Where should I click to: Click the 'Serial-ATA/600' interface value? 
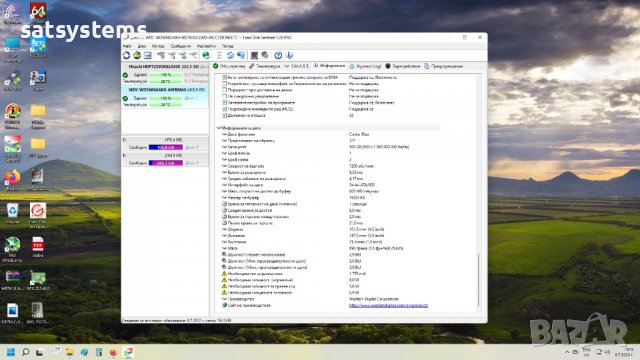coord(362,185)
